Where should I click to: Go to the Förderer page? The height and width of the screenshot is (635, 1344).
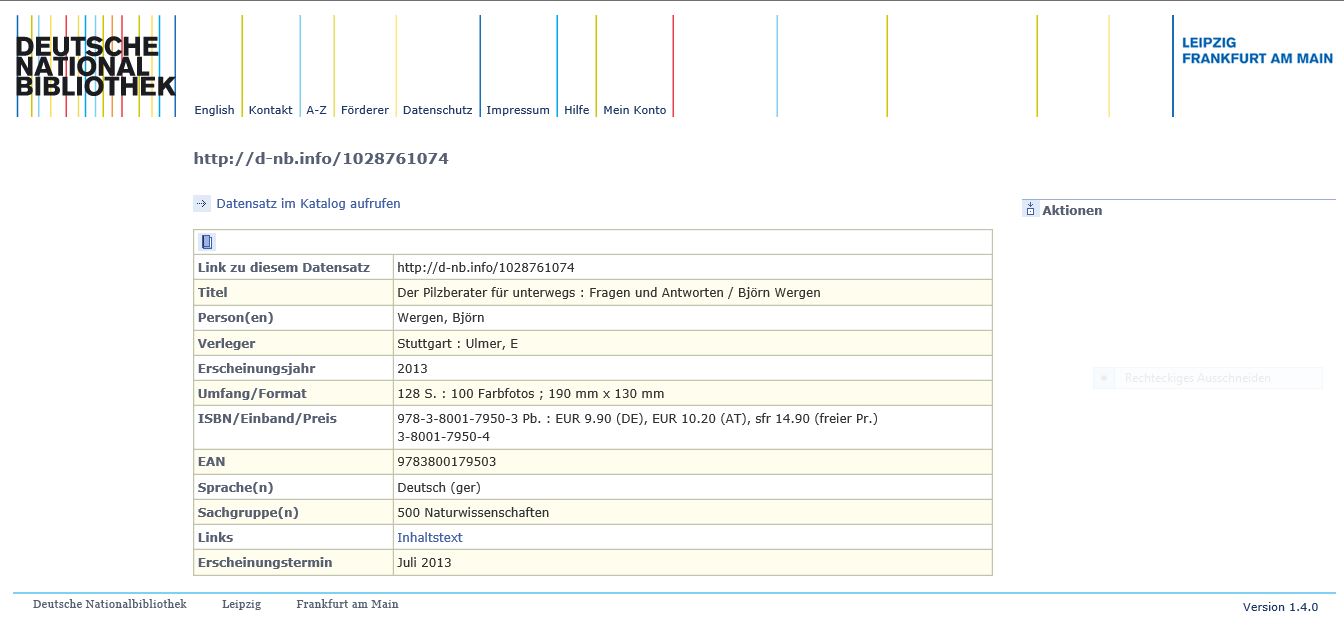pyautogui.click(x=364, y=110)
